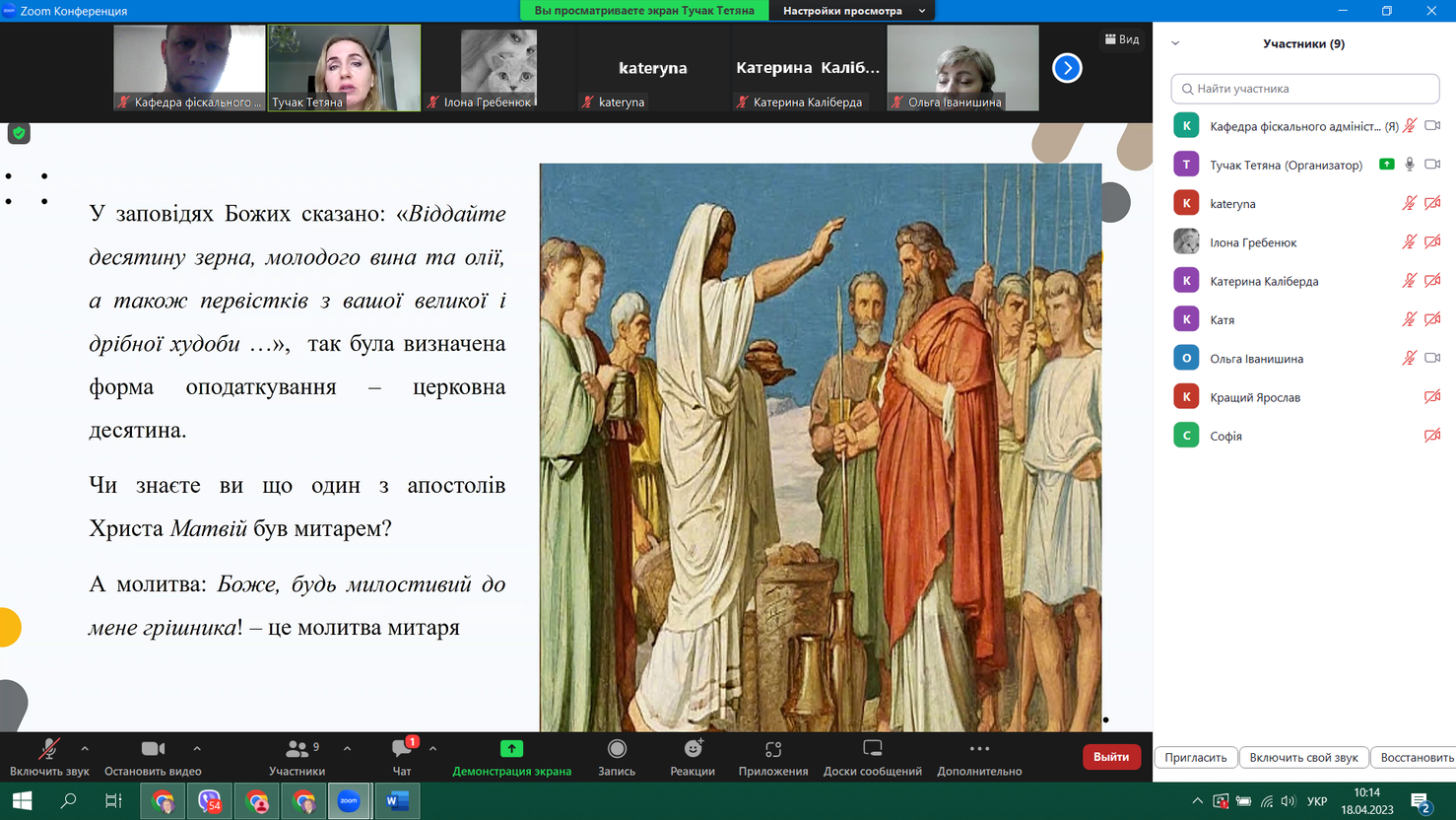This screenshot has width=1456, height=820.
Task: Open Task View on taskbar
Action: point(113,801)
